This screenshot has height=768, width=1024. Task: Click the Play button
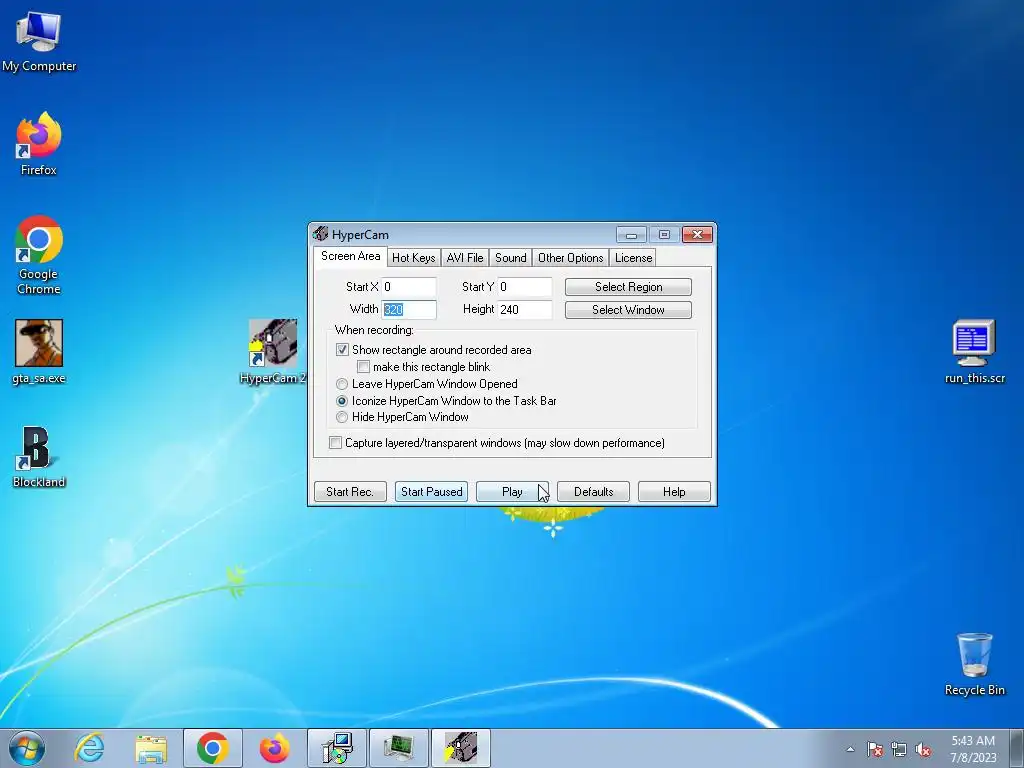pos(512,492)
